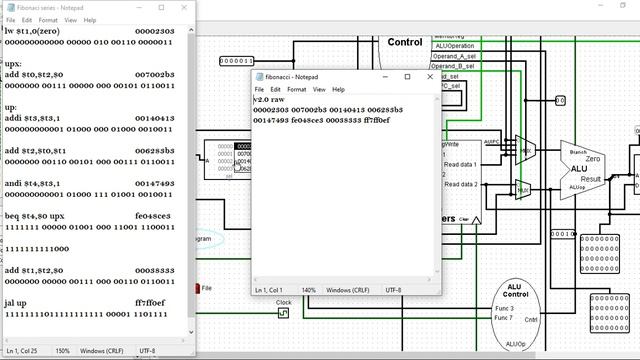Click ALUOperation output label on Control
The width and height of the screenshot is (640, 360).
coord(455,46)
